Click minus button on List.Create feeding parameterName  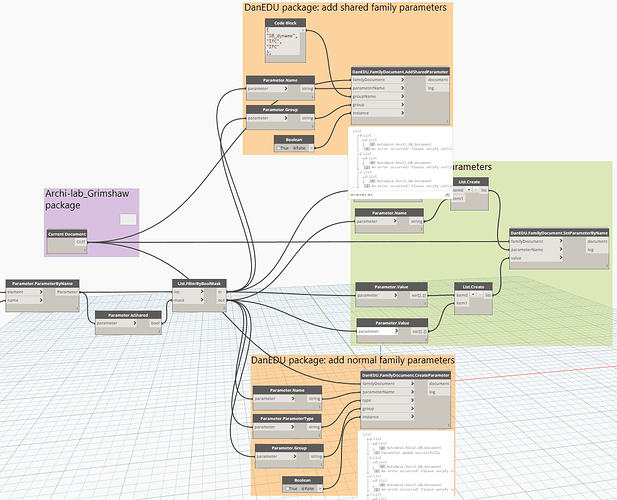click(x=476, y=190)
